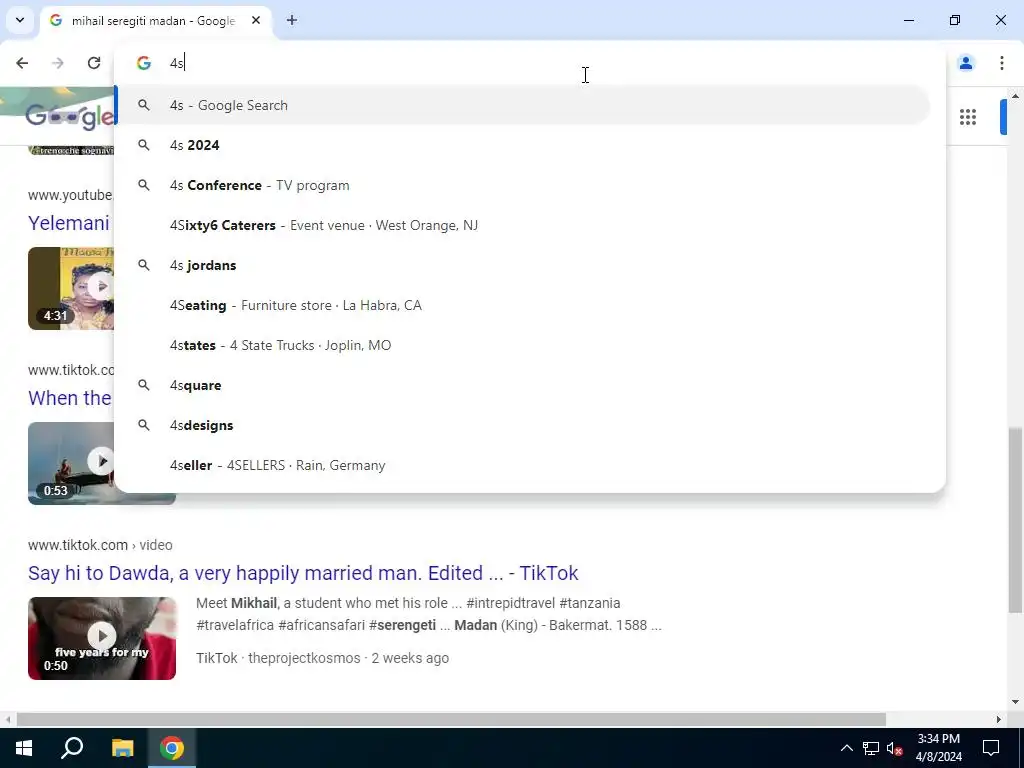Click the scrollbar down arrow
1024x768 pixels.
point(1015,702)
